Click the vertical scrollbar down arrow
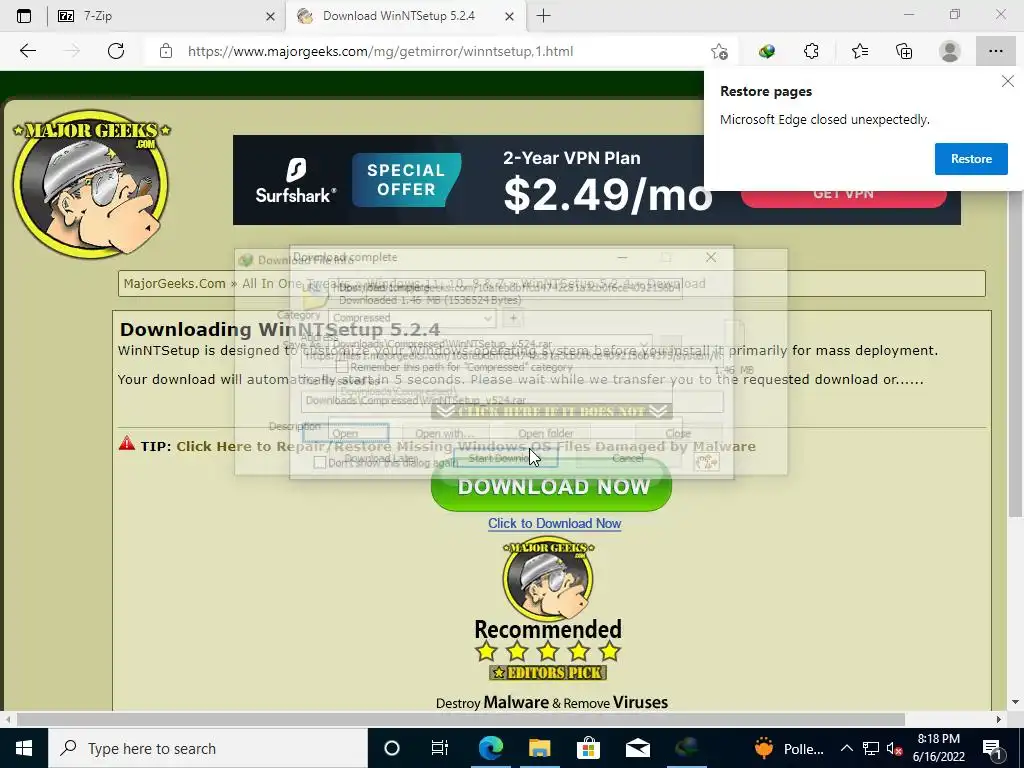This screenshot has height=768, width=1024. coord(1015,703)
